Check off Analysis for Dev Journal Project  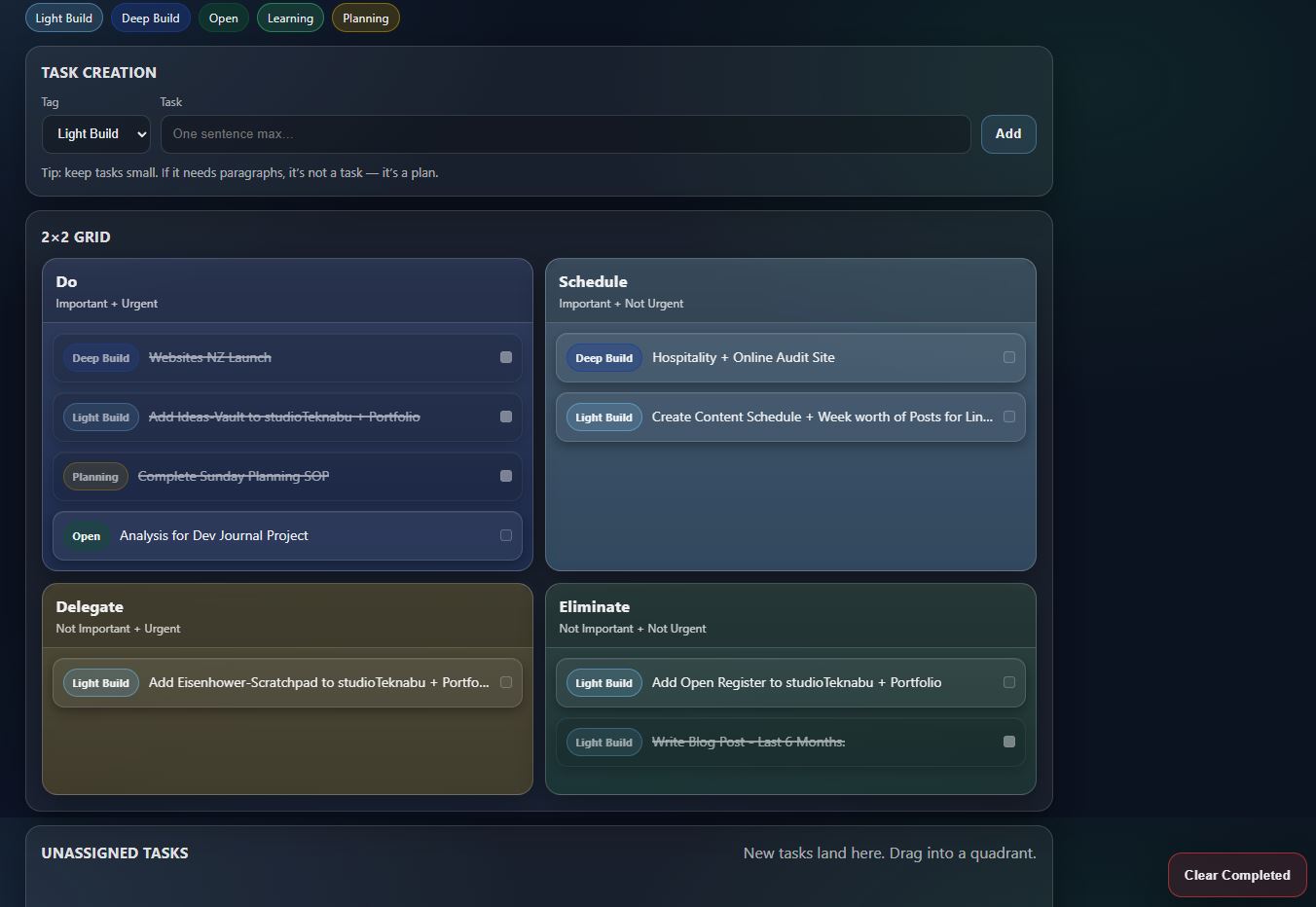click(x=506, y=535)
